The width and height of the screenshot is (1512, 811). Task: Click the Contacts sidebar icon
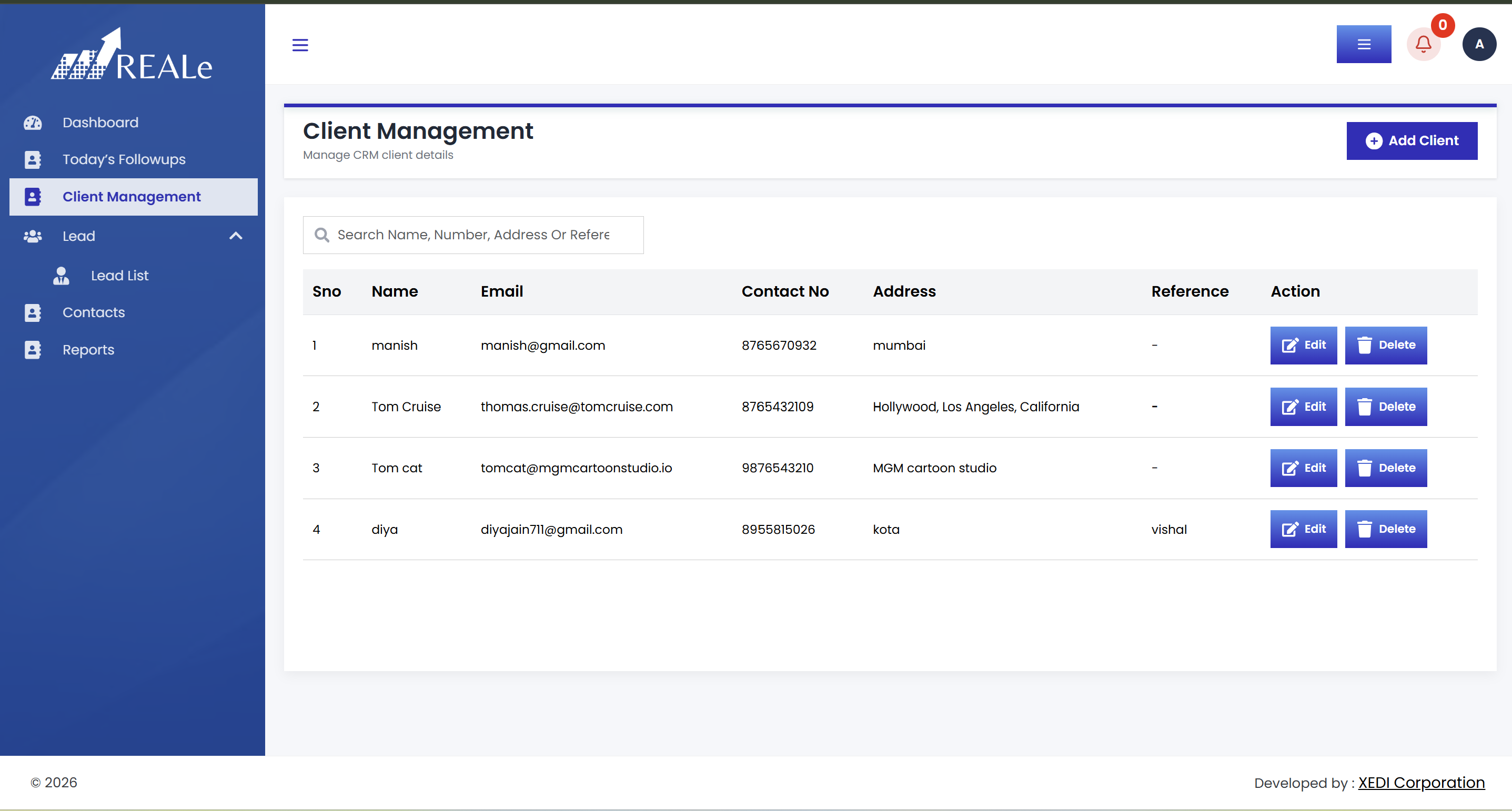tap(33, 313)
